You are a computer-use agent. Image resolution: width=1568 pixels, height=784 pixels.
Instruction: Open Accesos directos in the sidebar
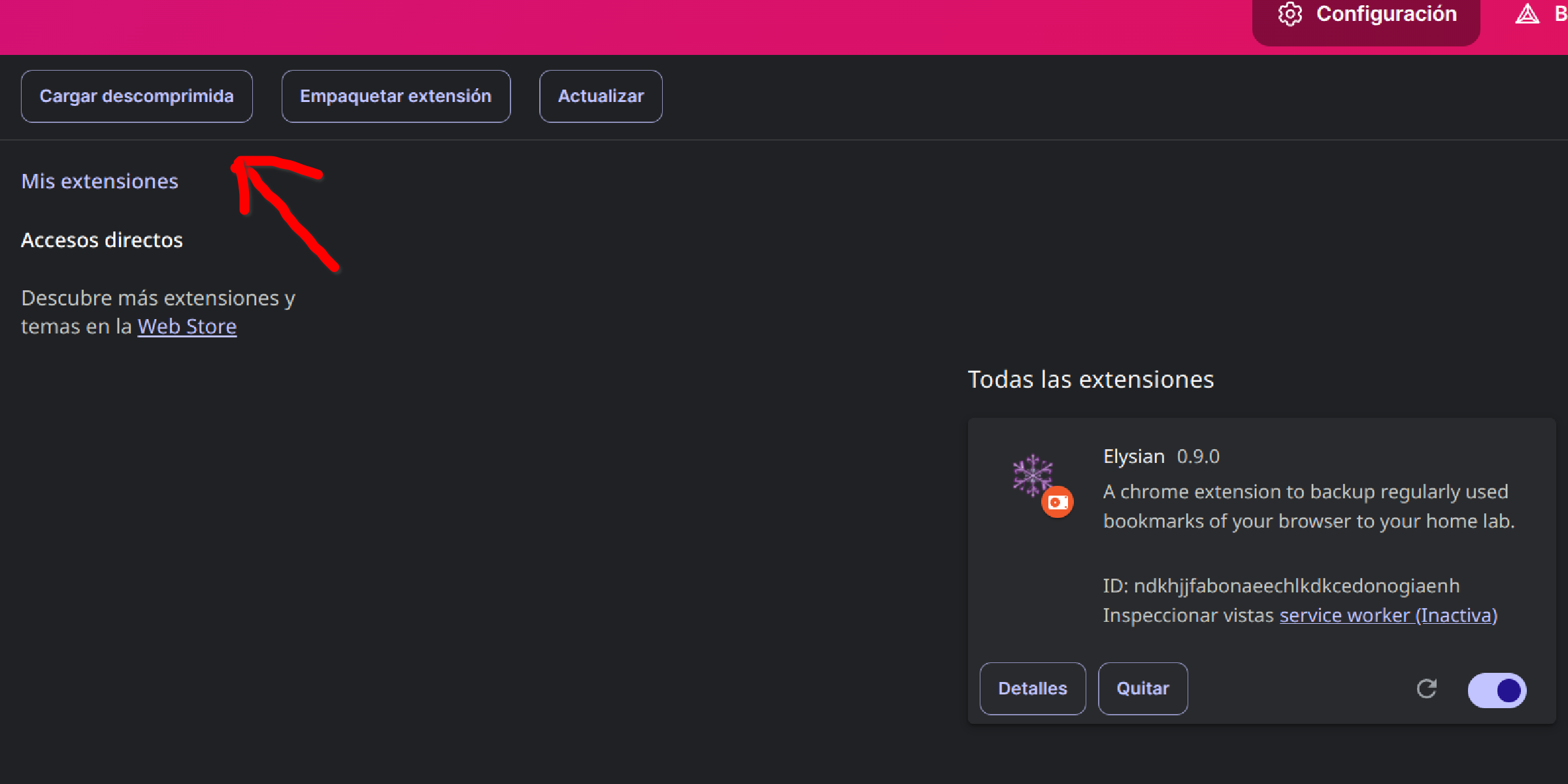point(102,240)
